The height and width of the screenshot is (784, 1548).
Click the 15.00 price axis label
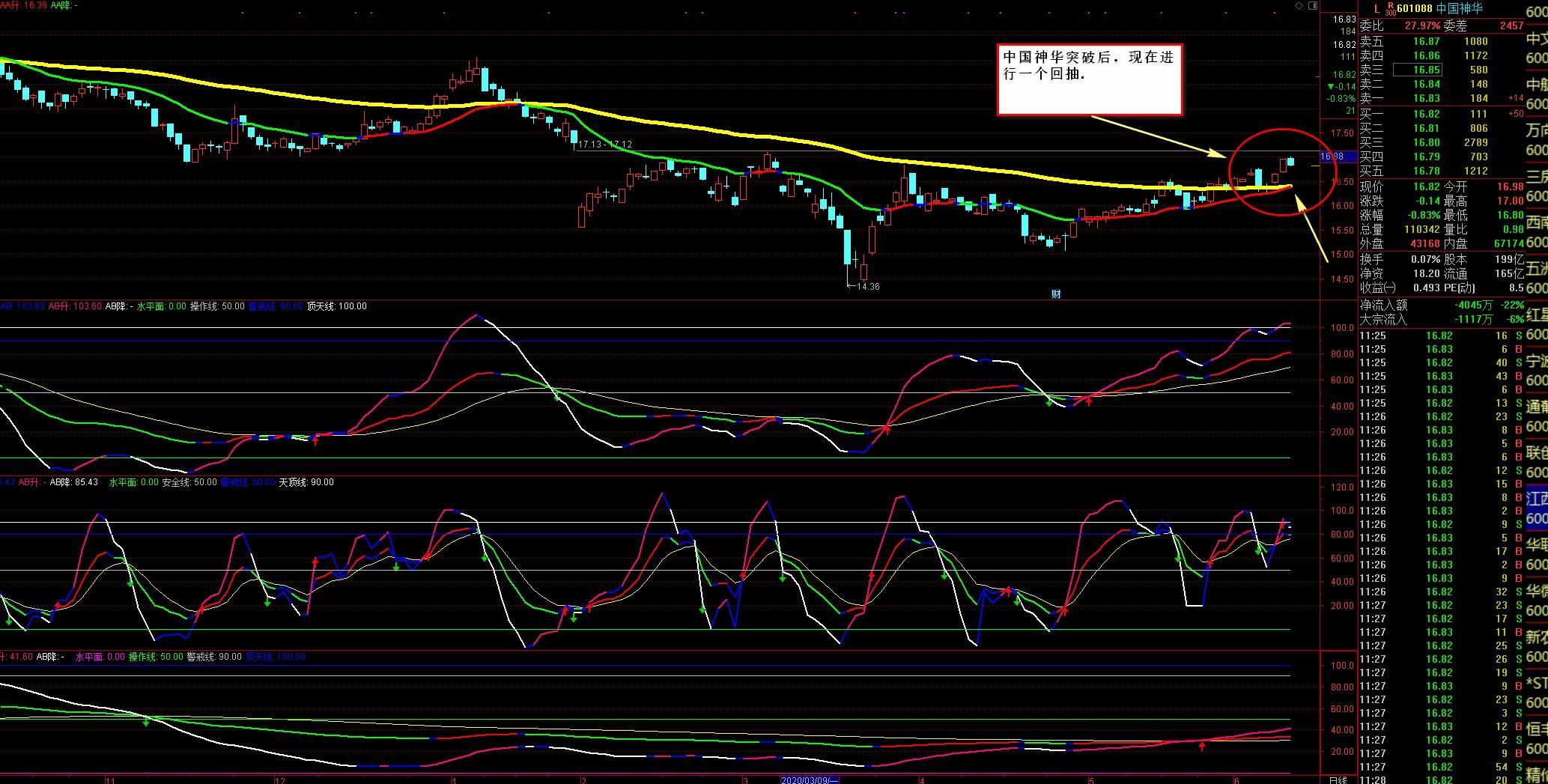point(1343,255)
